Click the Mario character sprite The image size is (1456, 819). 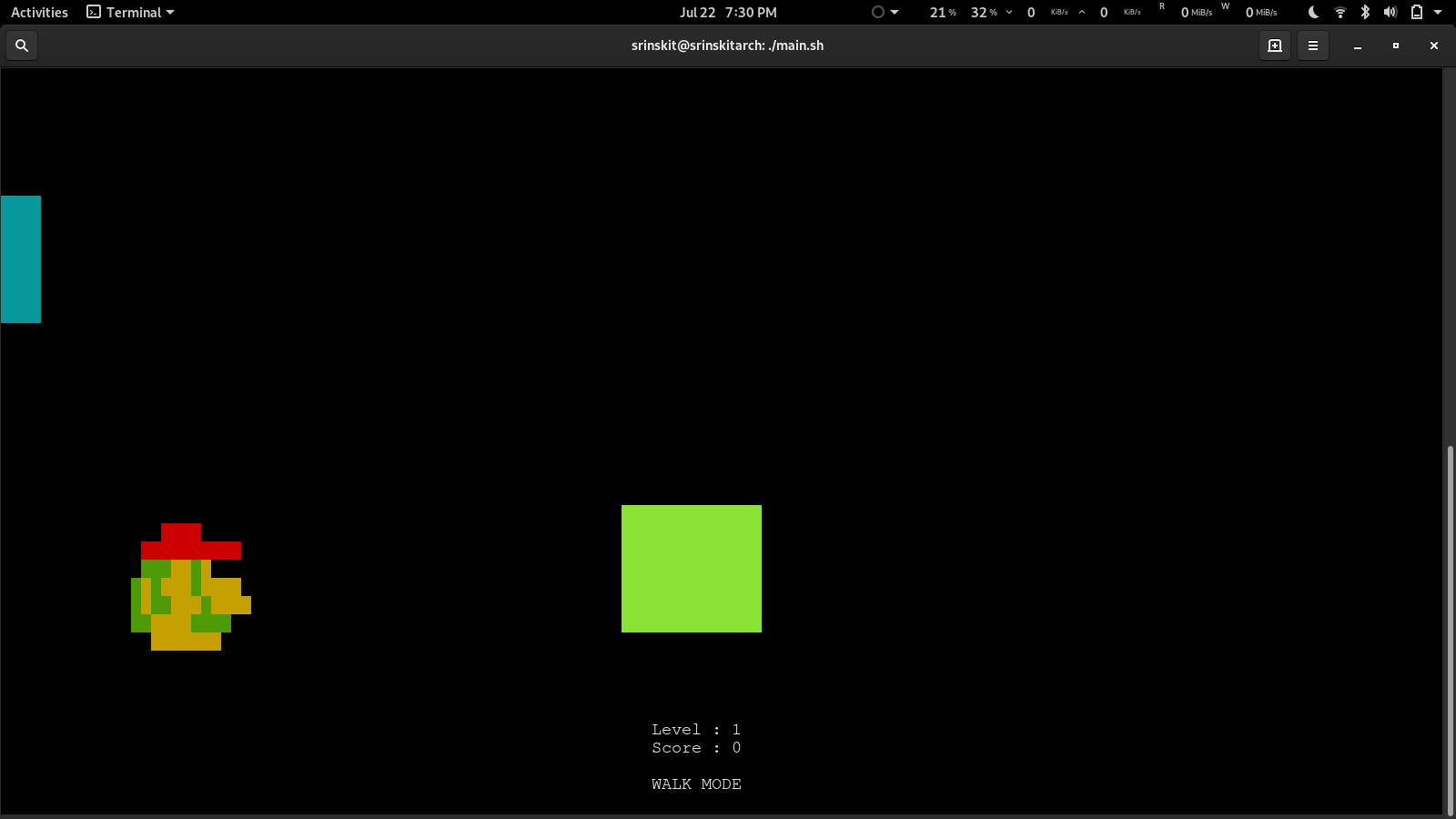[x=191, y=587]
